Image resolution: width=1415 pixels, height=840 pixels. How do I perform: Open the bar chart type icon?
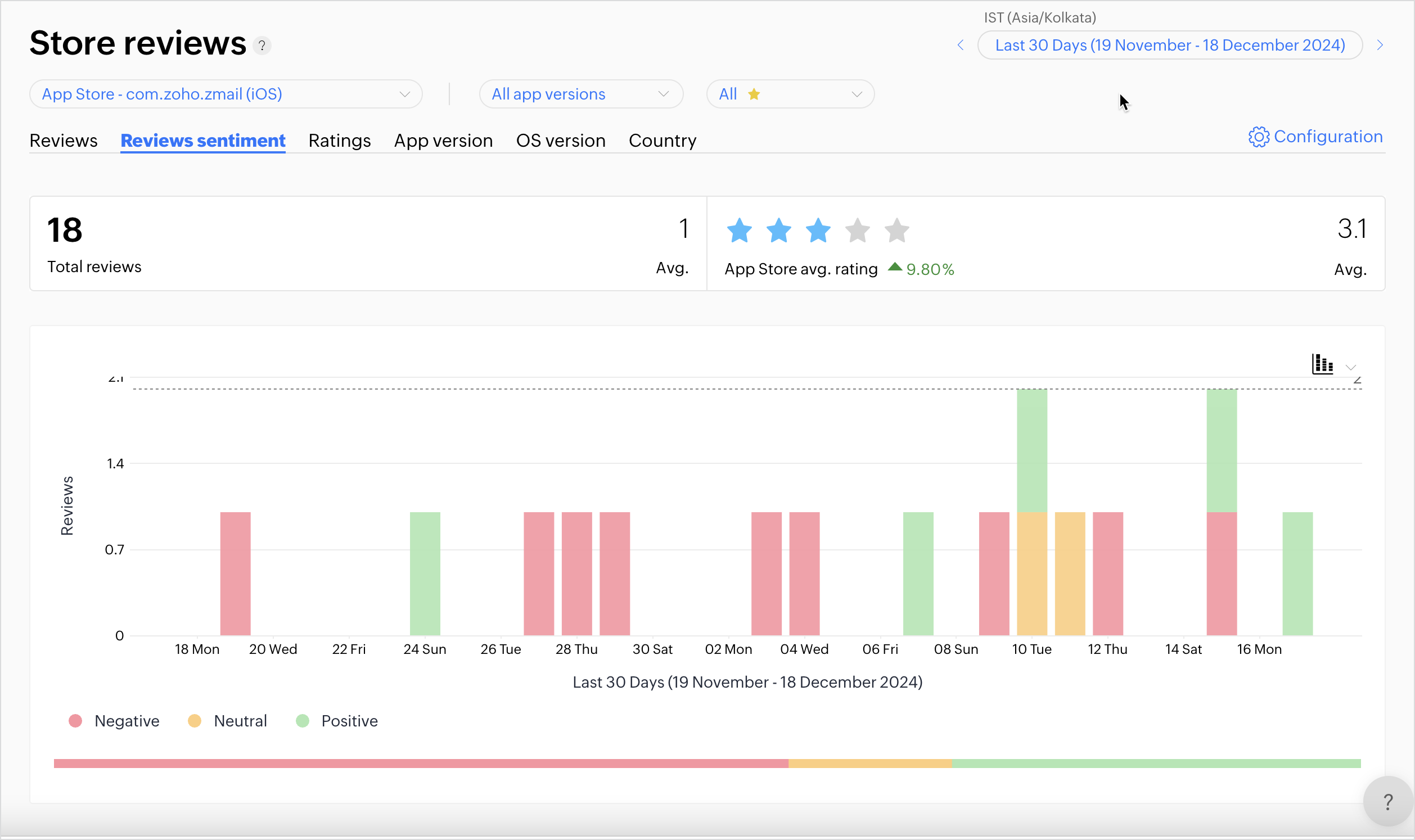pos(1322,364)
